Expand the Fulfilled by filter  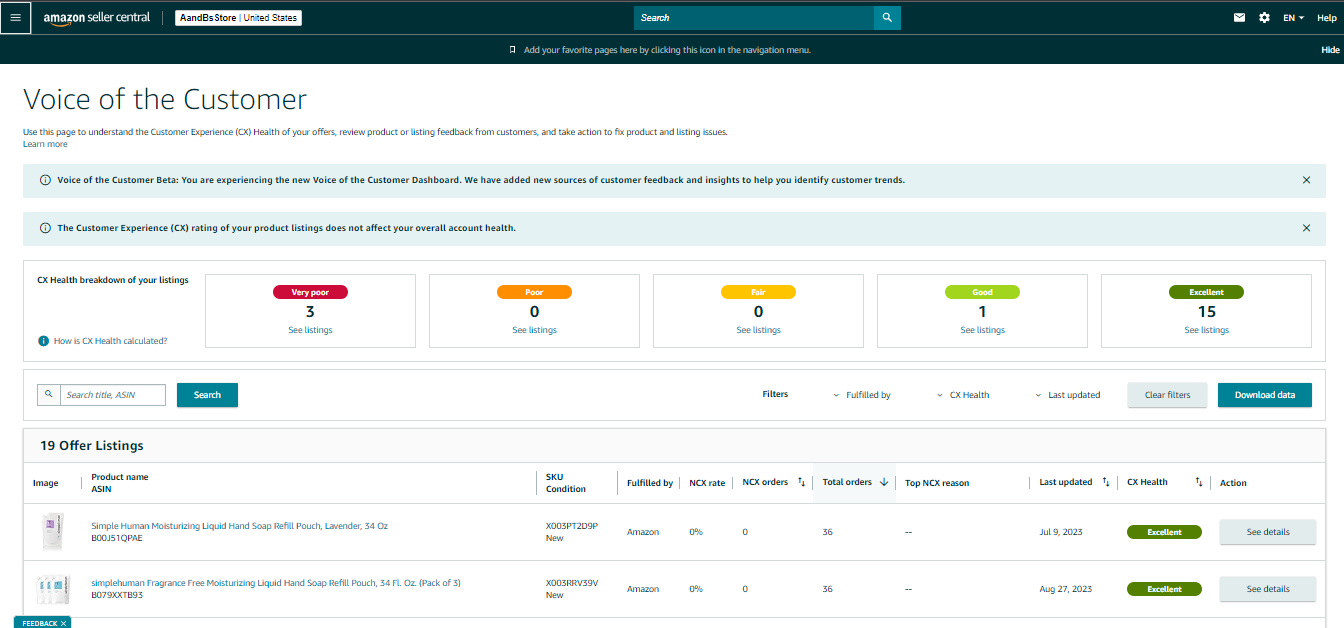(861, 395)
